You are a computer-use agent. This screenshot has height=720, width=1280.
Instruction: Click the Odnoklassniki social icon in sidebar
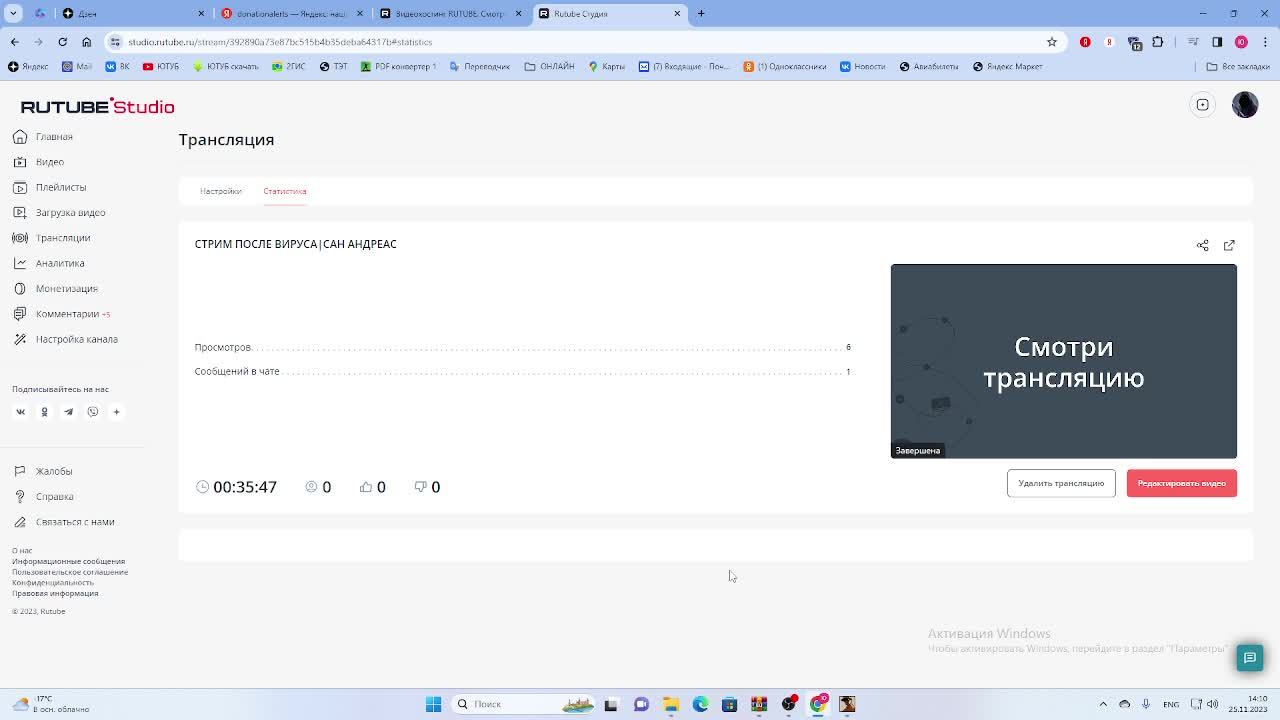(x=44, y=412)
